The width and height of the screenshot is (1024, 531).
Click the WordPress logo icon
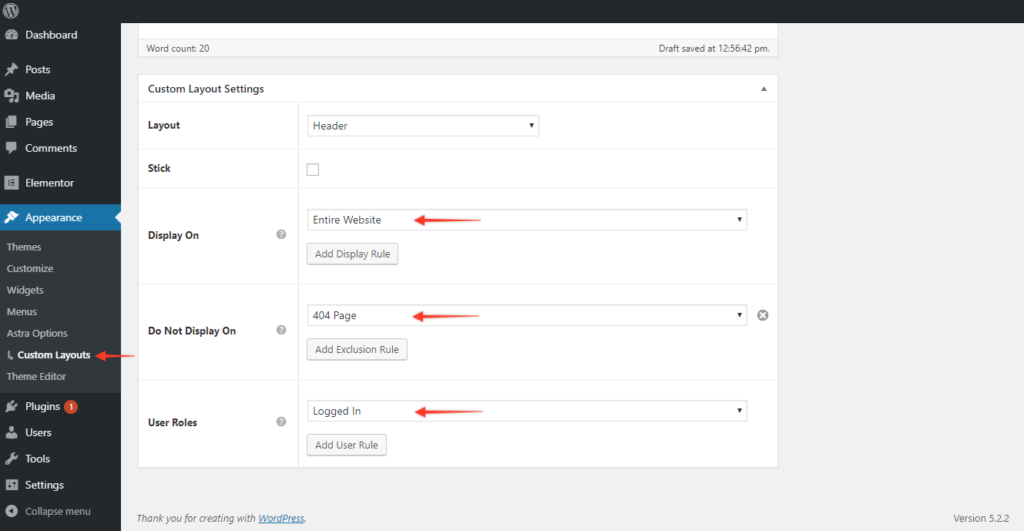tap(11, 10)
